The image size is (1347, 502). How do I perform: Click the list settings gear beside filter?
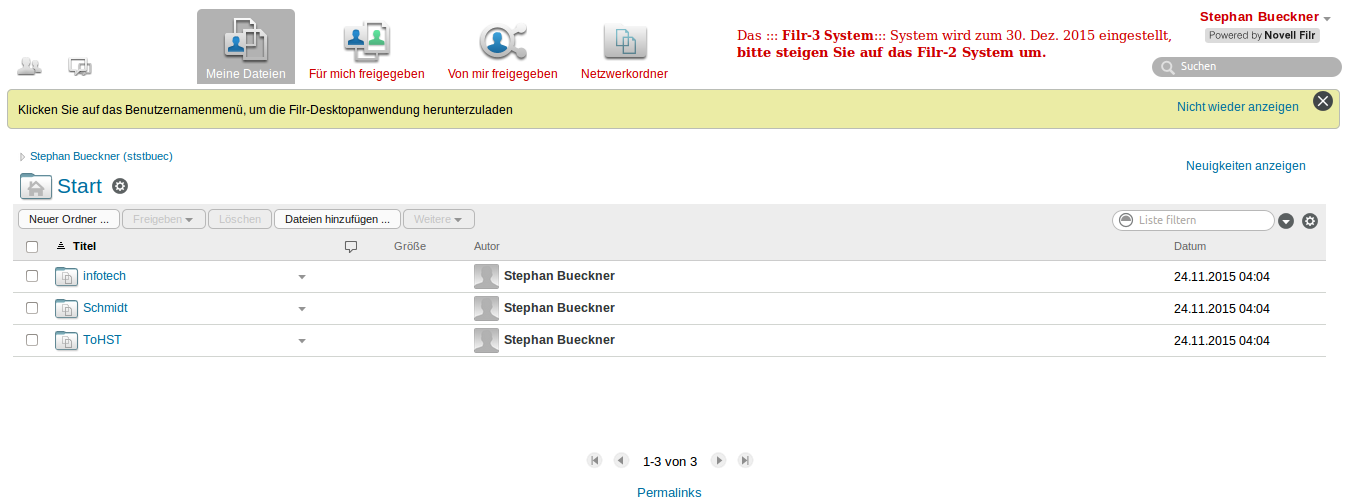pyautogui.click(x=1310, y=221)
